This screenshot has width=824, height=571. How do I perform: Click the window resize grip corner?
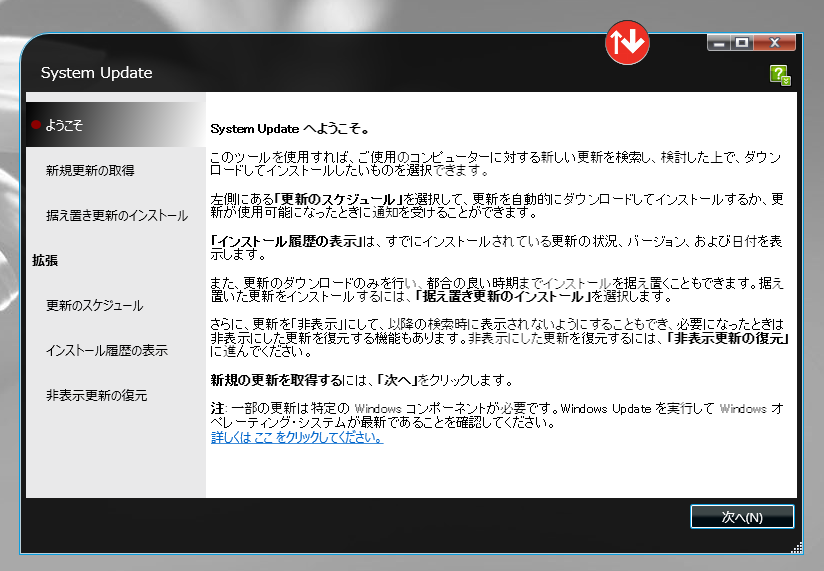(x=797, y=548)
